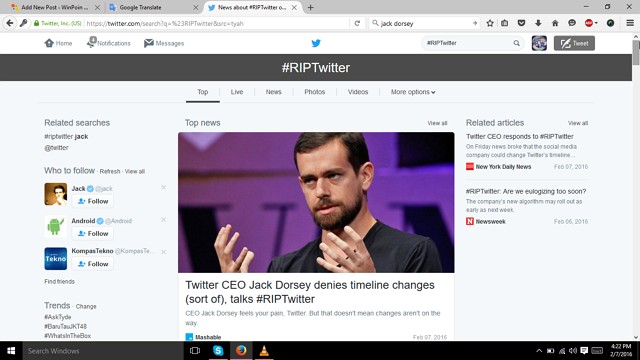Open the Action Center notification icon
640x360 pixels.
point(584,351)
